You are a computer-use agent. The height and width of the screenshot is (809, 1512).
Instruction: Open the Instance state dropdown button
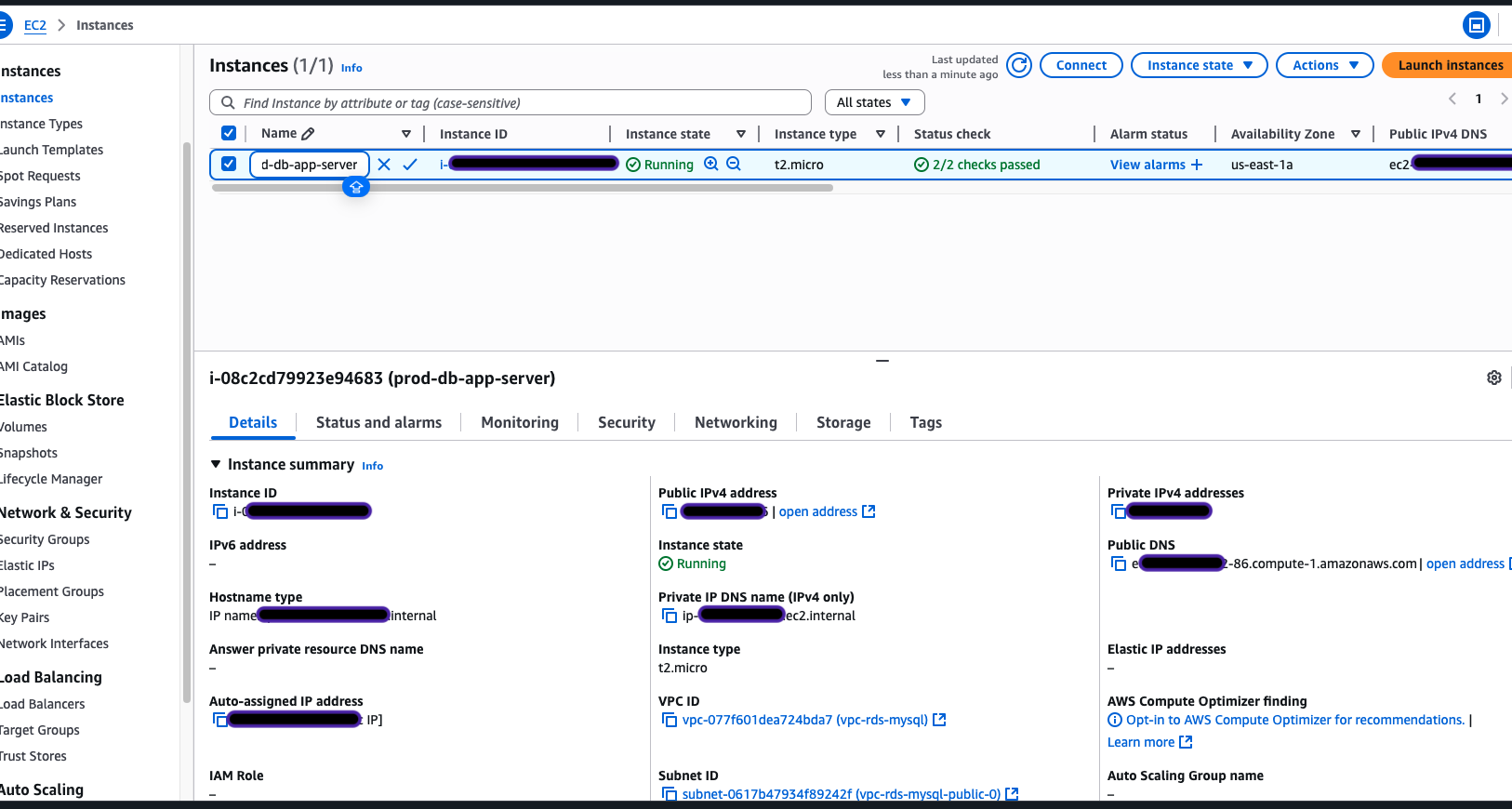point(1200,65)
